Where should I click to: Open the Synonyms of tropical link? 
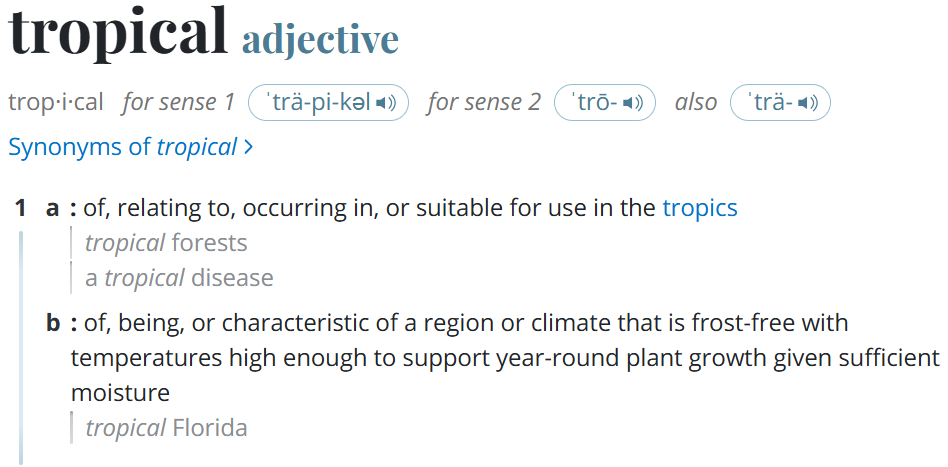122,147
